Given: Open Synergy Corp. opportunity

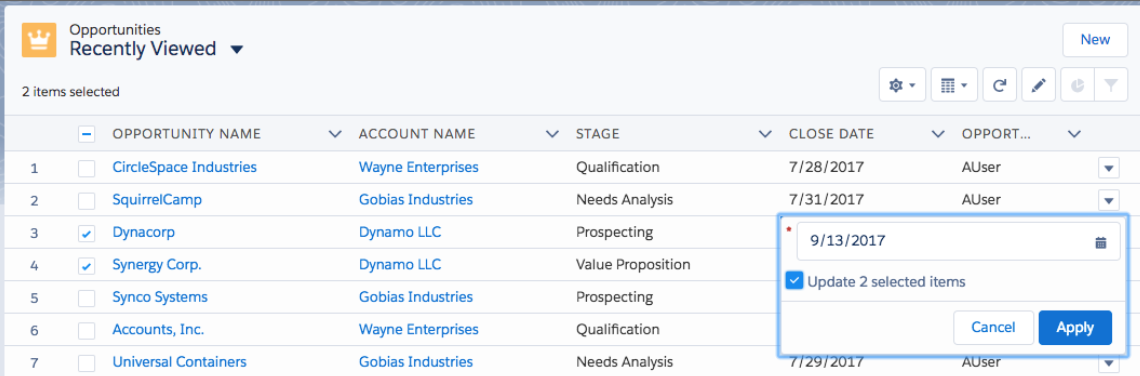Looking at the screenshot, I should pos(157,265).
